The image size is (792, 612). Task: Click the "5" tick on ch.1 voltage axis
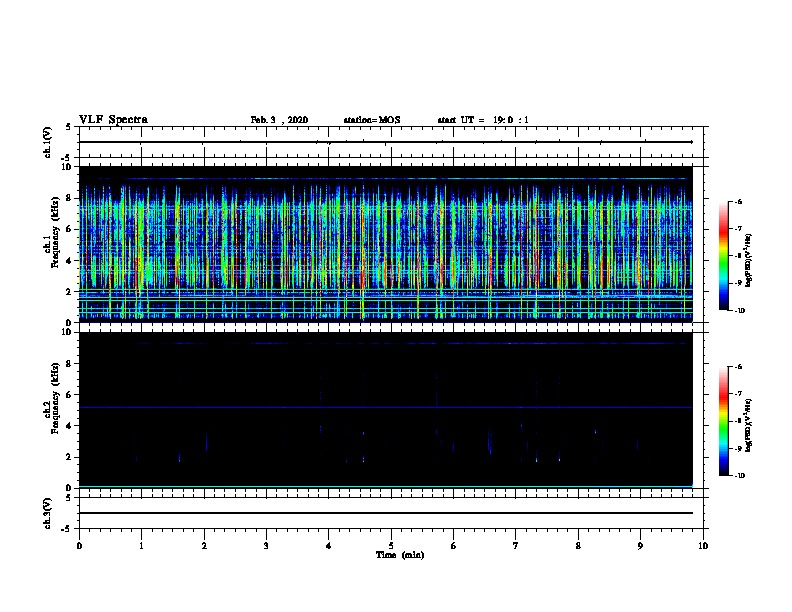tap(70, 127)
